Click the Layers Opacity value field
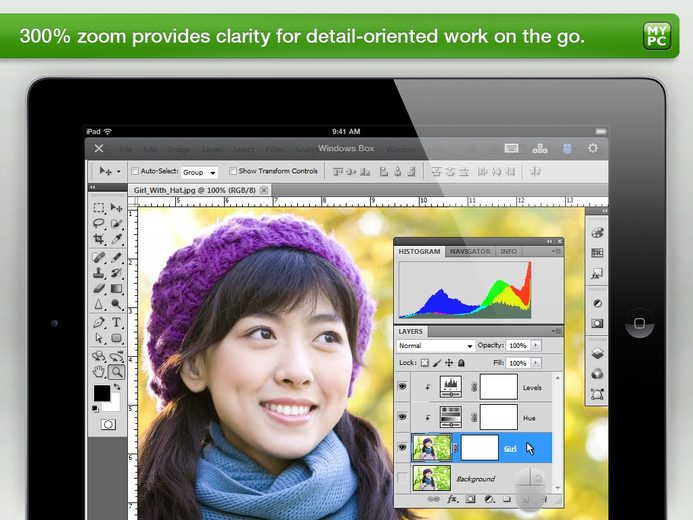The image size is (693, 520). [x=518, y=345]
